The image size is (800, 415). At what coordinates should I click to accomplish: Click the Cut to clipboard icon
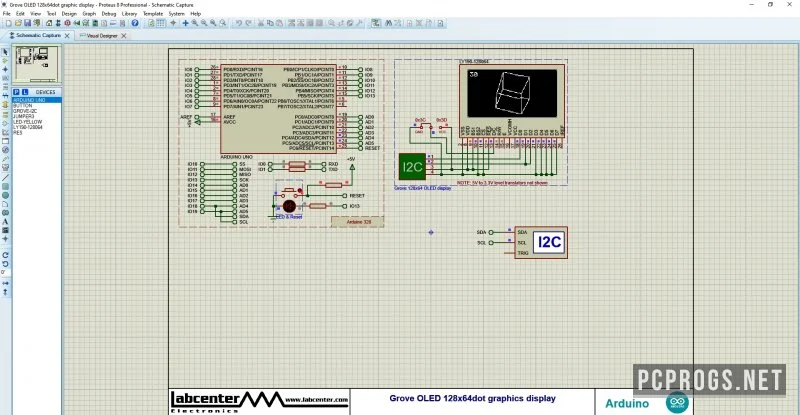261,23
